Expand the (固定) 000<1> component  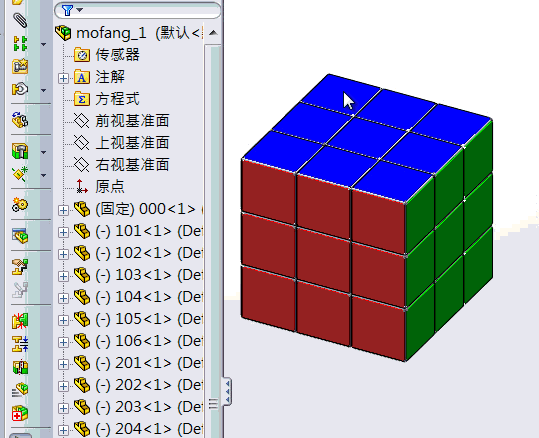click(63, 210)
